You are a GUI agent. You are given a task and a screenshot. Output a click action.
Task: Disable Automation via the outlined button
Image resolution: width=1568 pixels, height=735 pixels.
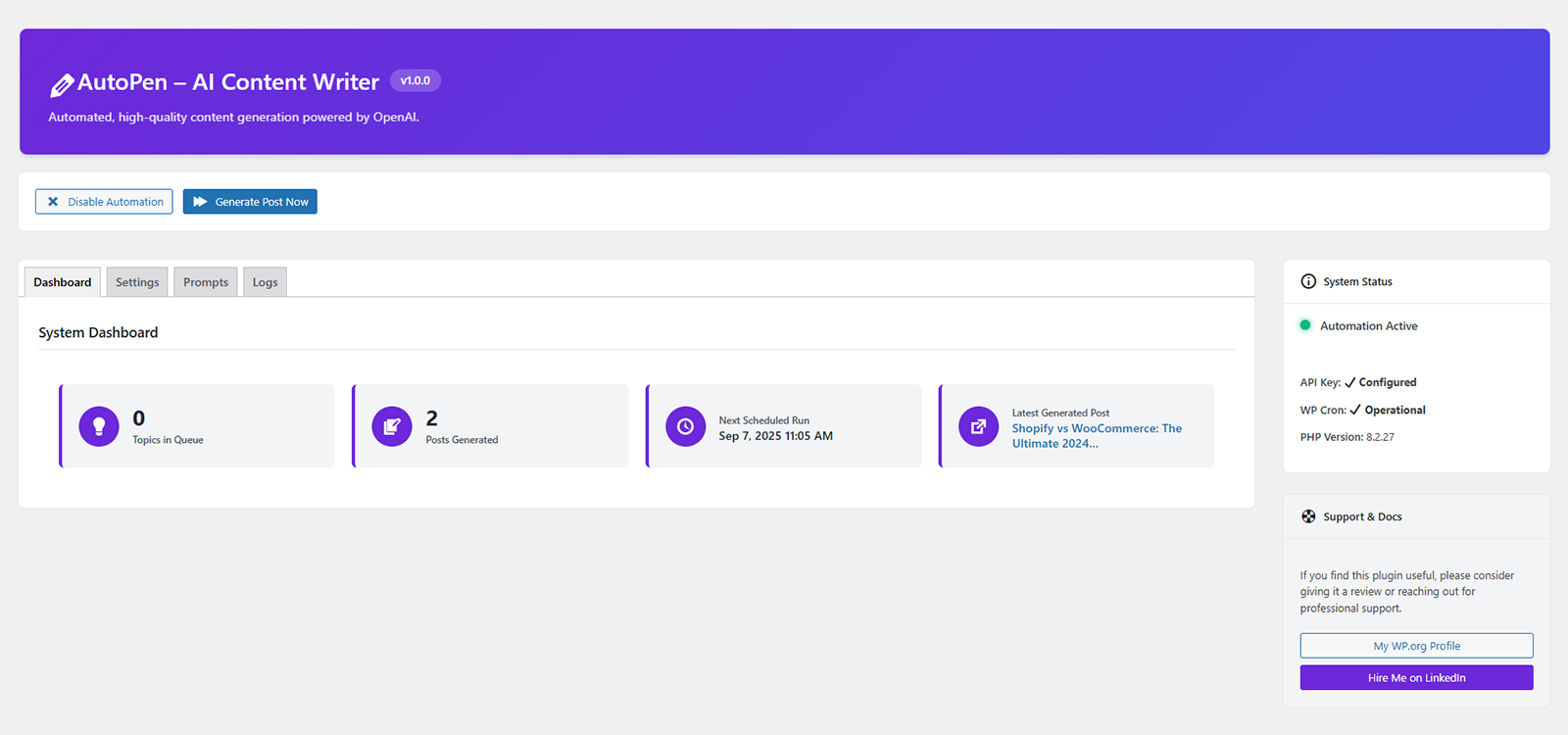[x=104, y=202]
